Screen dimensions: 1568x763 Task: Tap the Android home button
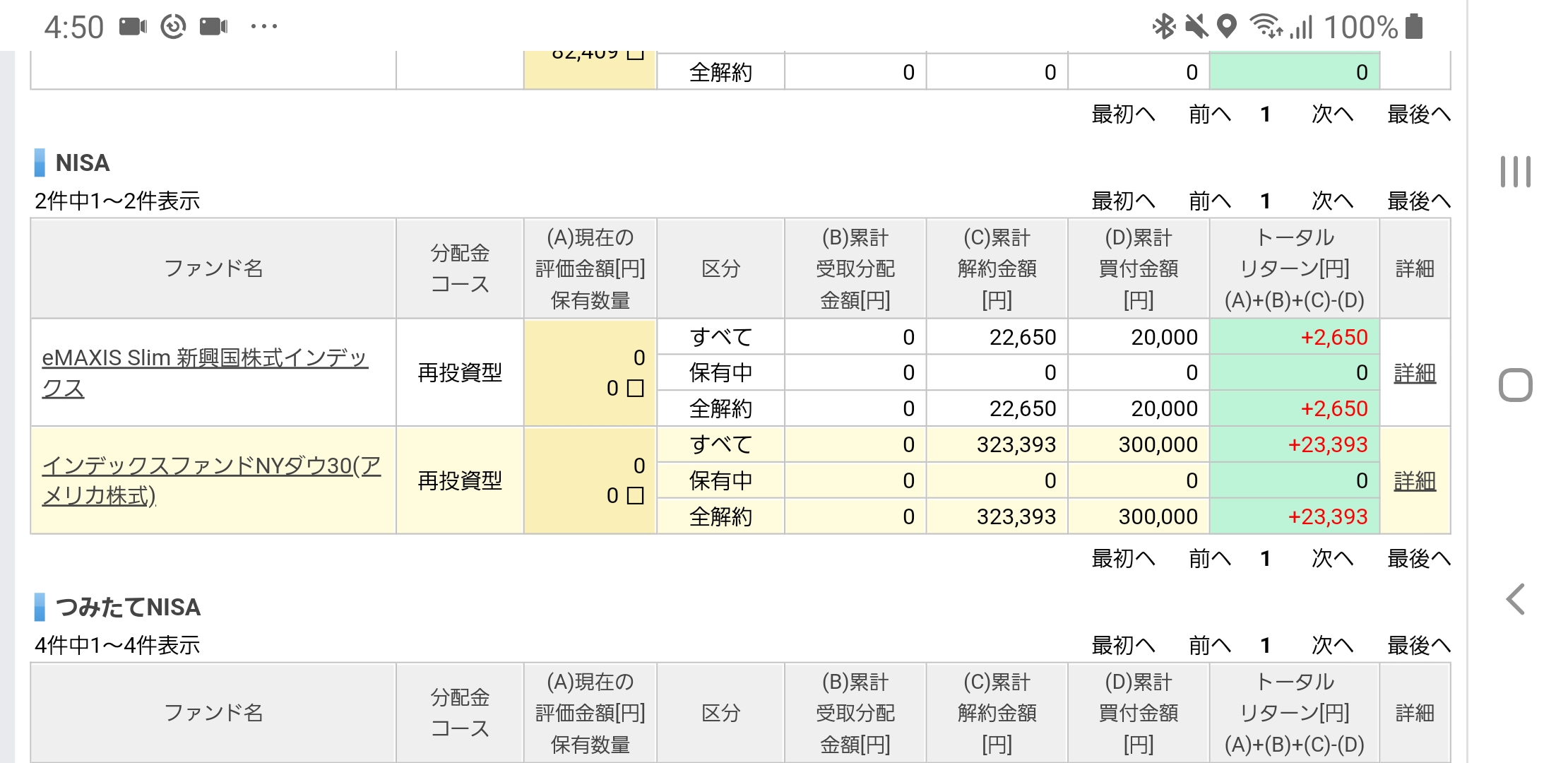click(x=1516, y=385)
